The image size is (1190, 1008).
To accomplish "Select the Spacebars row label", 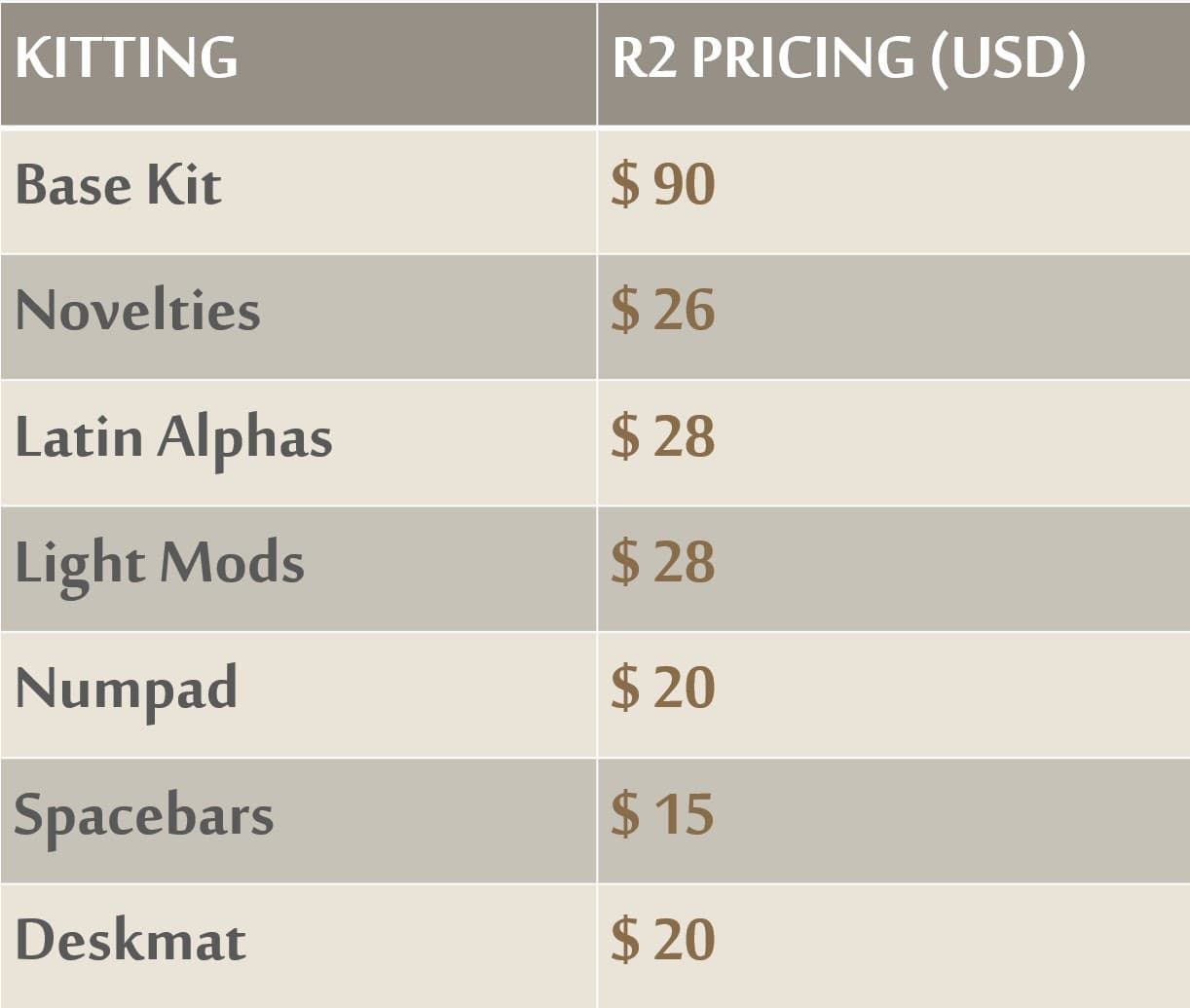I will 144,816.
